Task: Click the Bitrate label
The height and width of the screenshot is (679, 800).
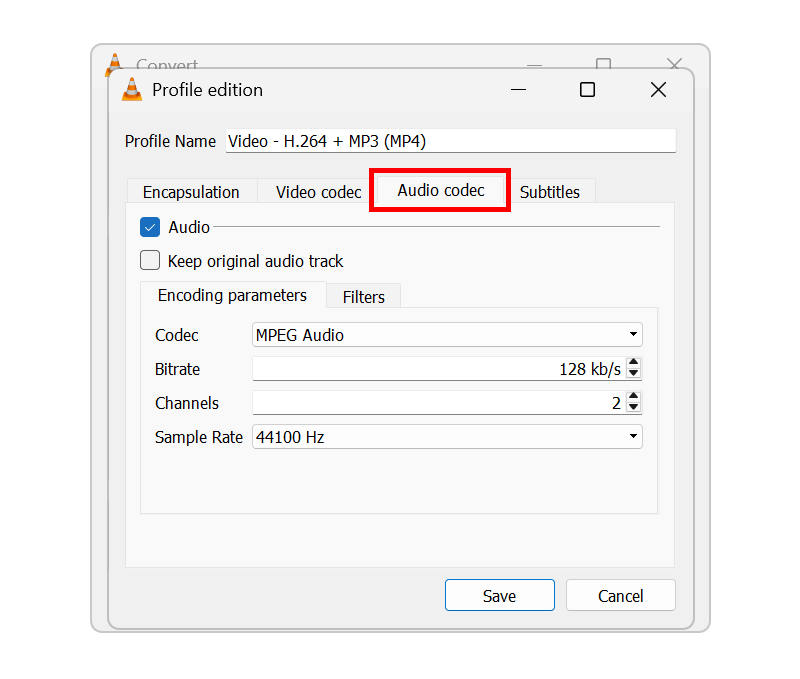Action: click(x=178, y=369)
